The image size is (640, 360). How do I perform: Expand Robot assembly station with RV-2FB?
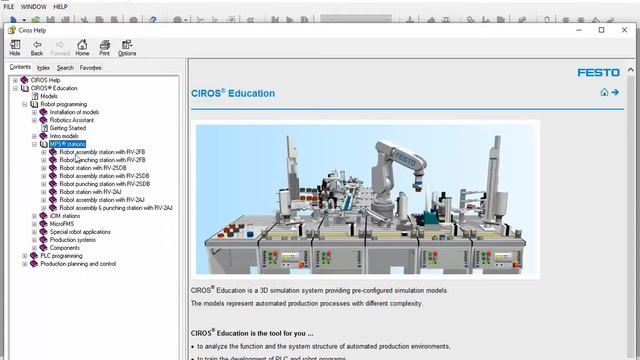(x=44, y=152)
